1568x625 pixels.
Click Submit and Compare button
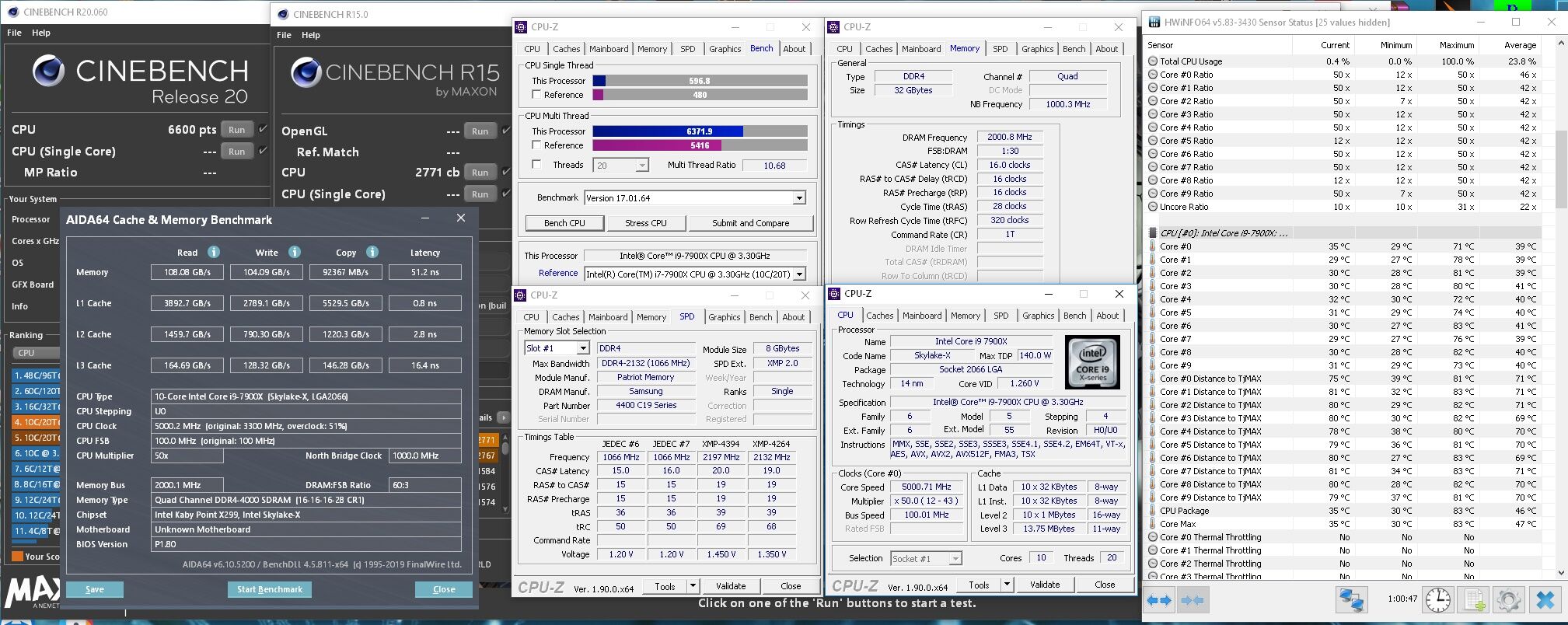tap(750, 223)
